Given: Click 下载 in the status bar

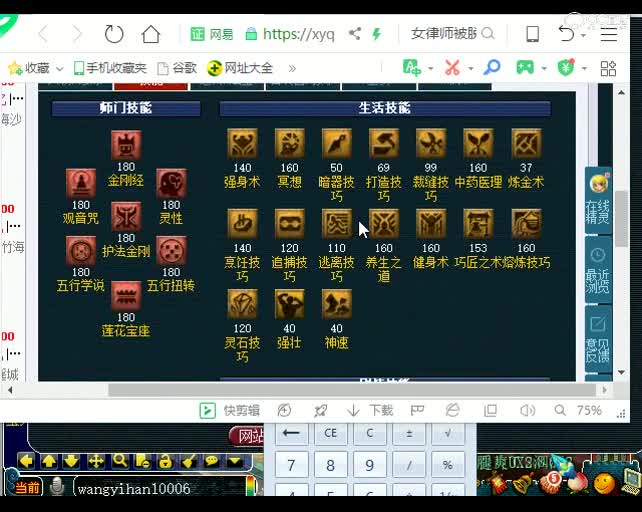Looking at the screenshot, I should pos(370,410).
